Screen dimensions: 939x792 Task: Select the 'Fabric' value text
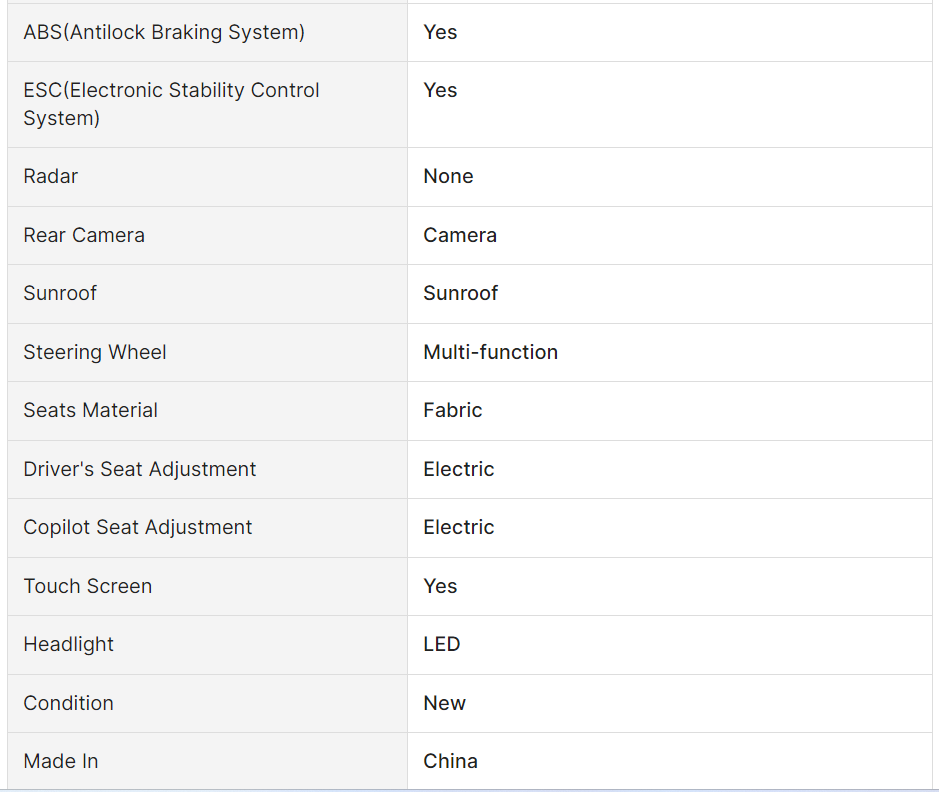(452, 410)
